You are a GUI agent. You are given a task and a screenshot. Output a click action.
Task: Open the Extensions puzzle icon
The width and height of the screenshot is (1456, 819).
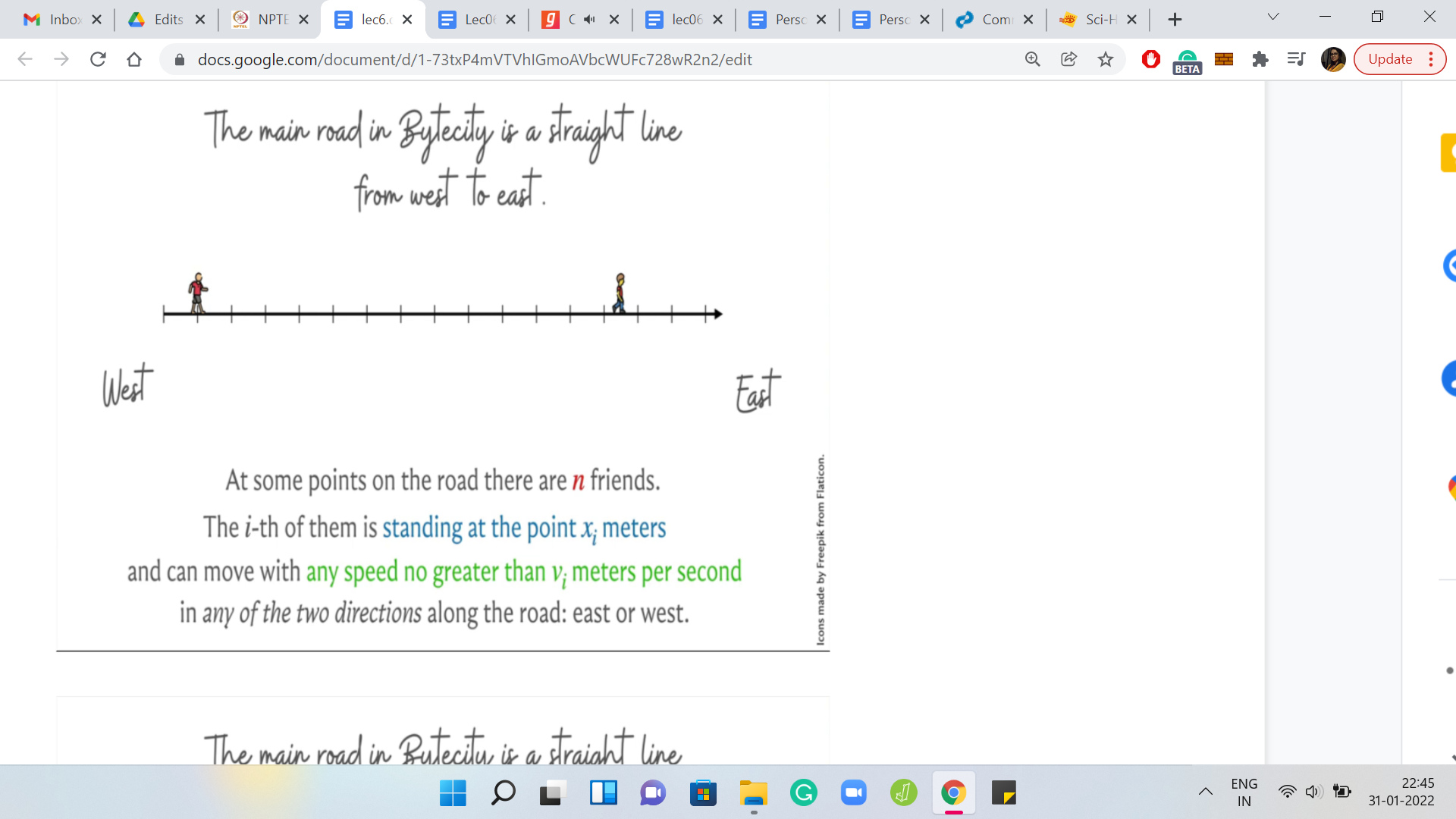(1260, 59)
